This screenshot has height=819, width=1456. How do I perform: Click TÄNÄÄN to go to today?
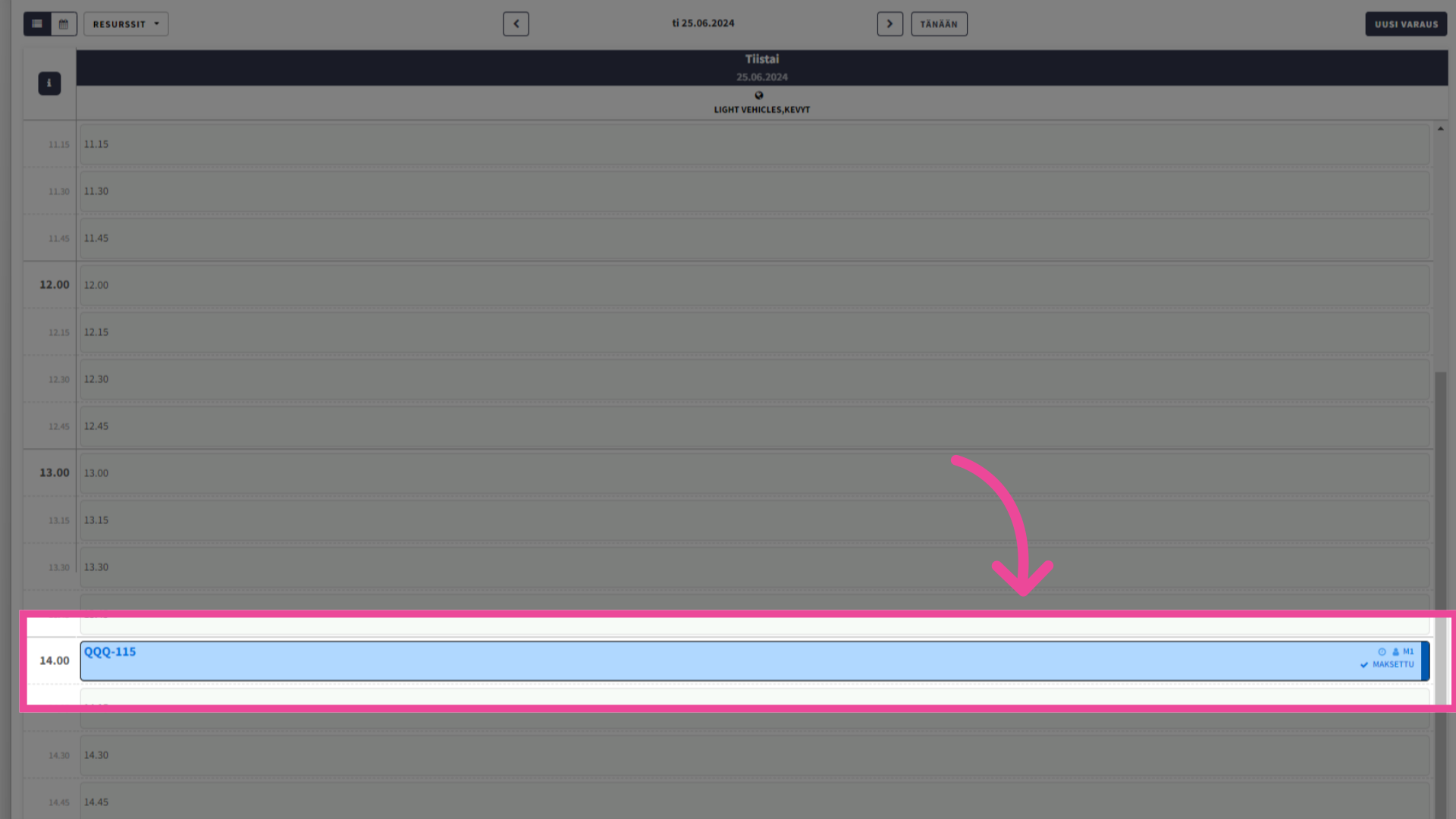coord(939,23)
